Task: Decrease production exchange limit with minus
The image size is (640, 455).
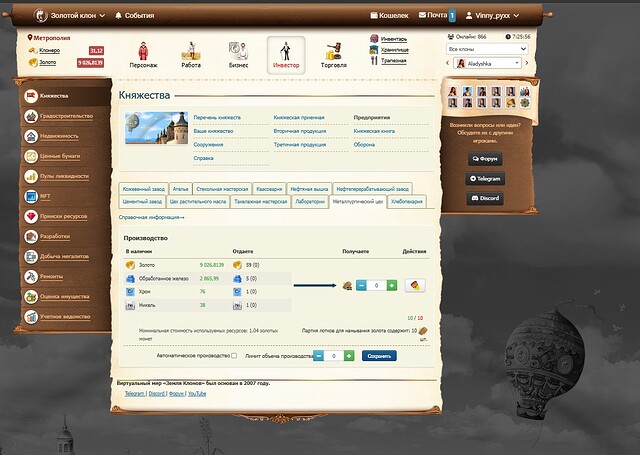Action: (319, 355)
